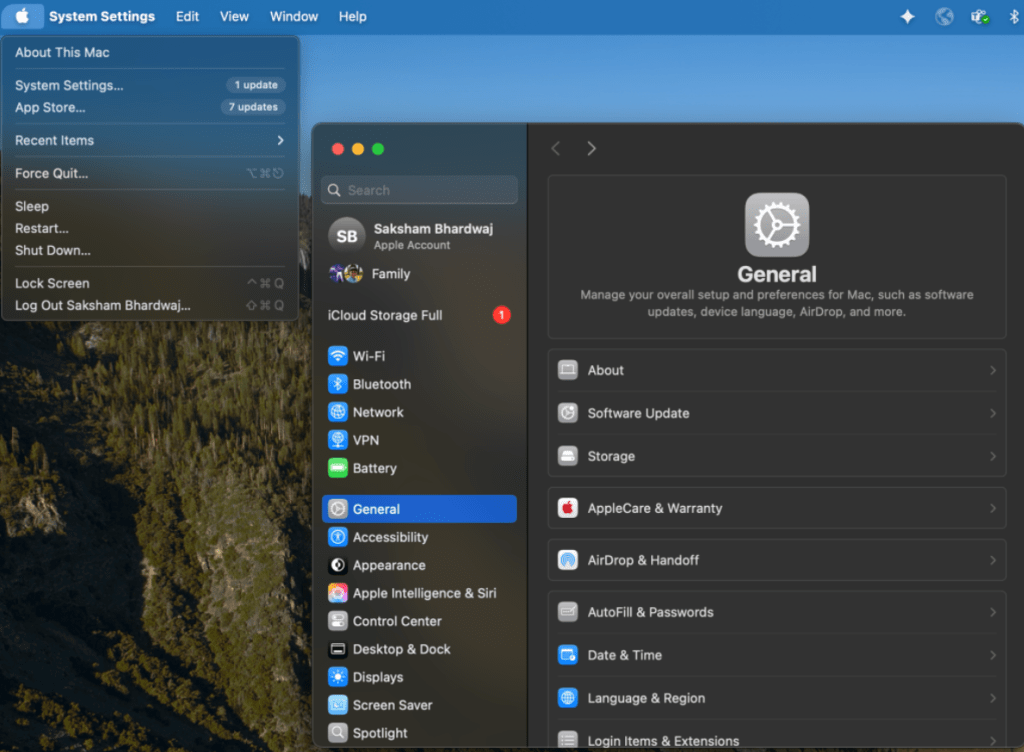Select the Control Center sidebar icon
Screen dimensions: 1024x752
(x=338, y=621)
